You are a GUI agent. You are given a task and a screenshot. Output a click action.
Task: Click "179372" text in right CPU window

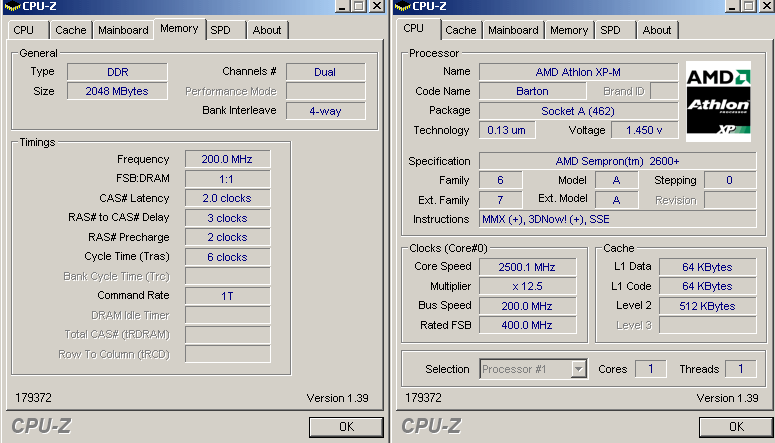(x=423, y=398)
